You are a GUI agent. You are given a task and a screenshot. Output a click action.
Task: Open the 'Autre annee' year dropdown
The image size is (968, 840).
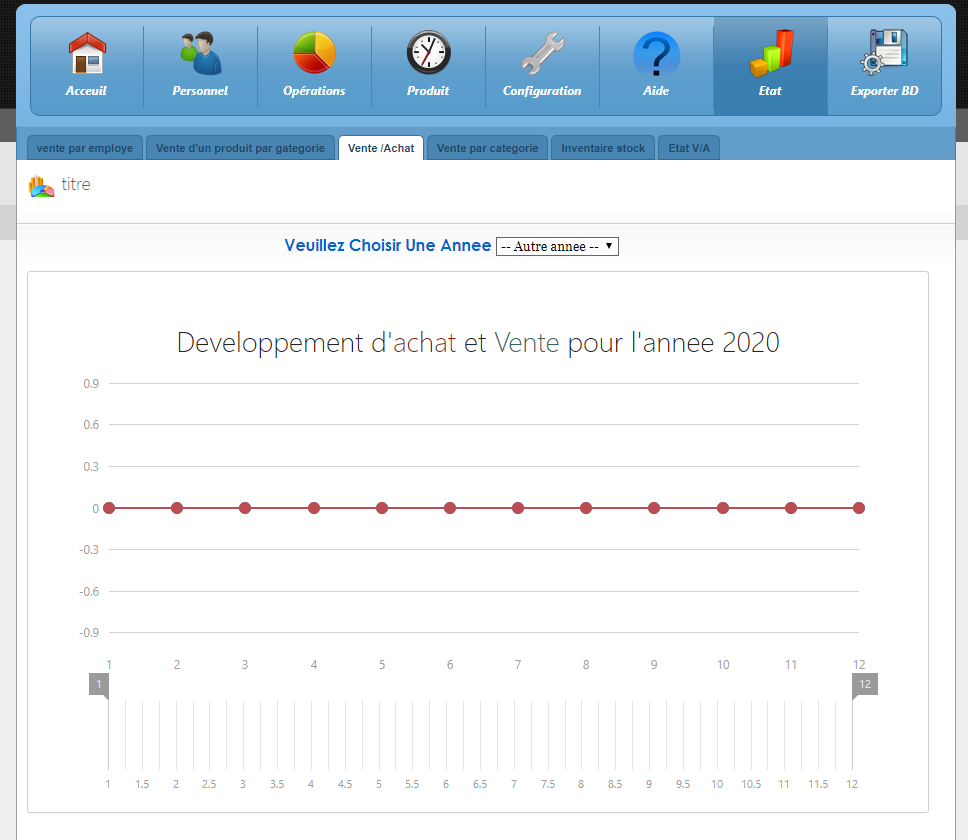click(x=557, y=246)
